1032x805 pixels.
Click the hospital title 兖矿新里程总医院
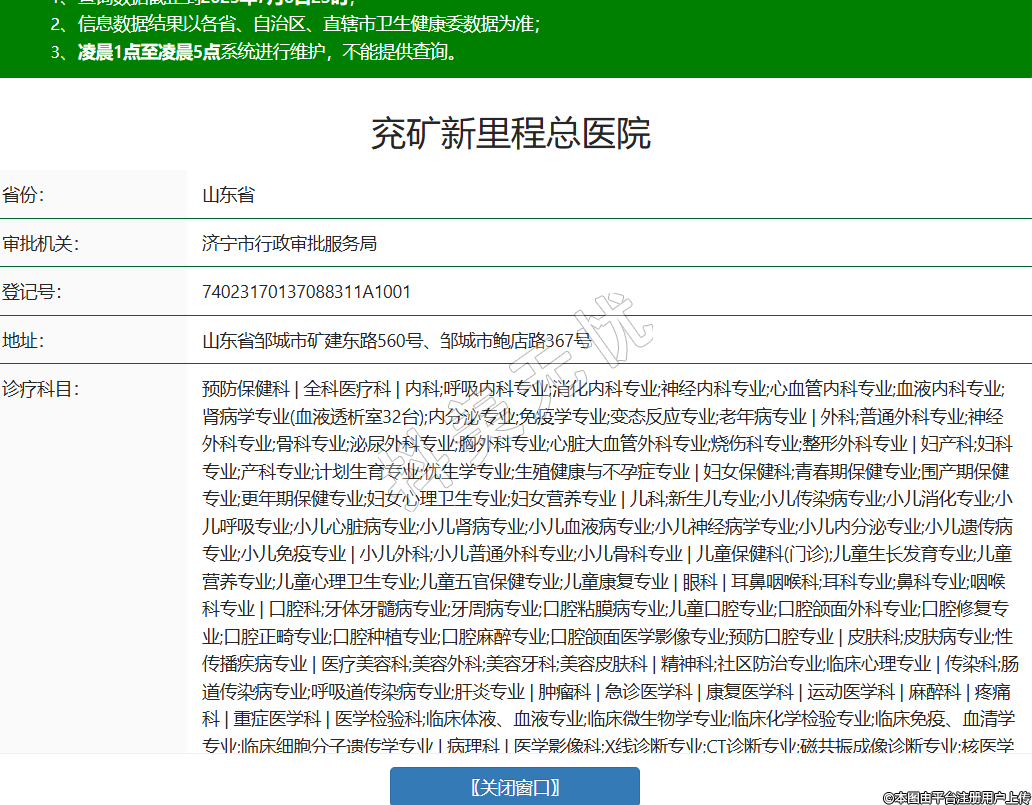pyautogui.click(x=511, y=133)
